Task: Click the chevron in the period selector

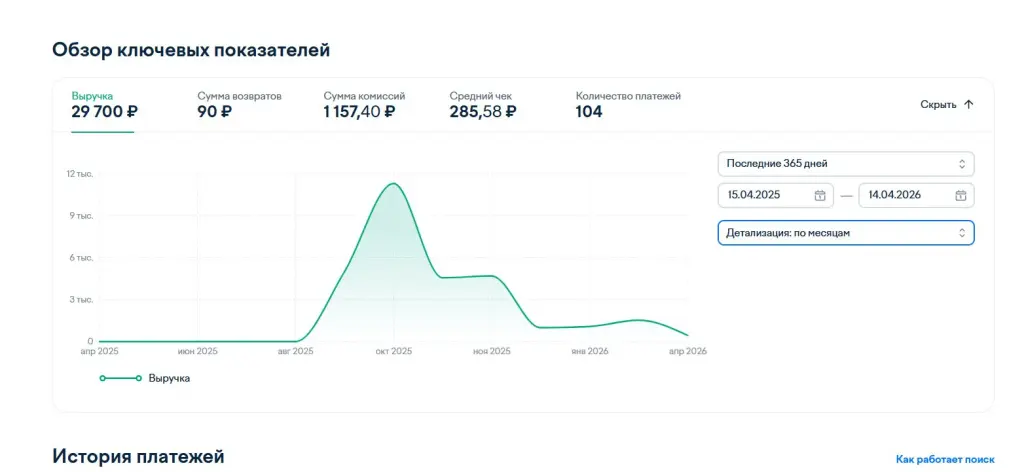Action: point(962,164)
